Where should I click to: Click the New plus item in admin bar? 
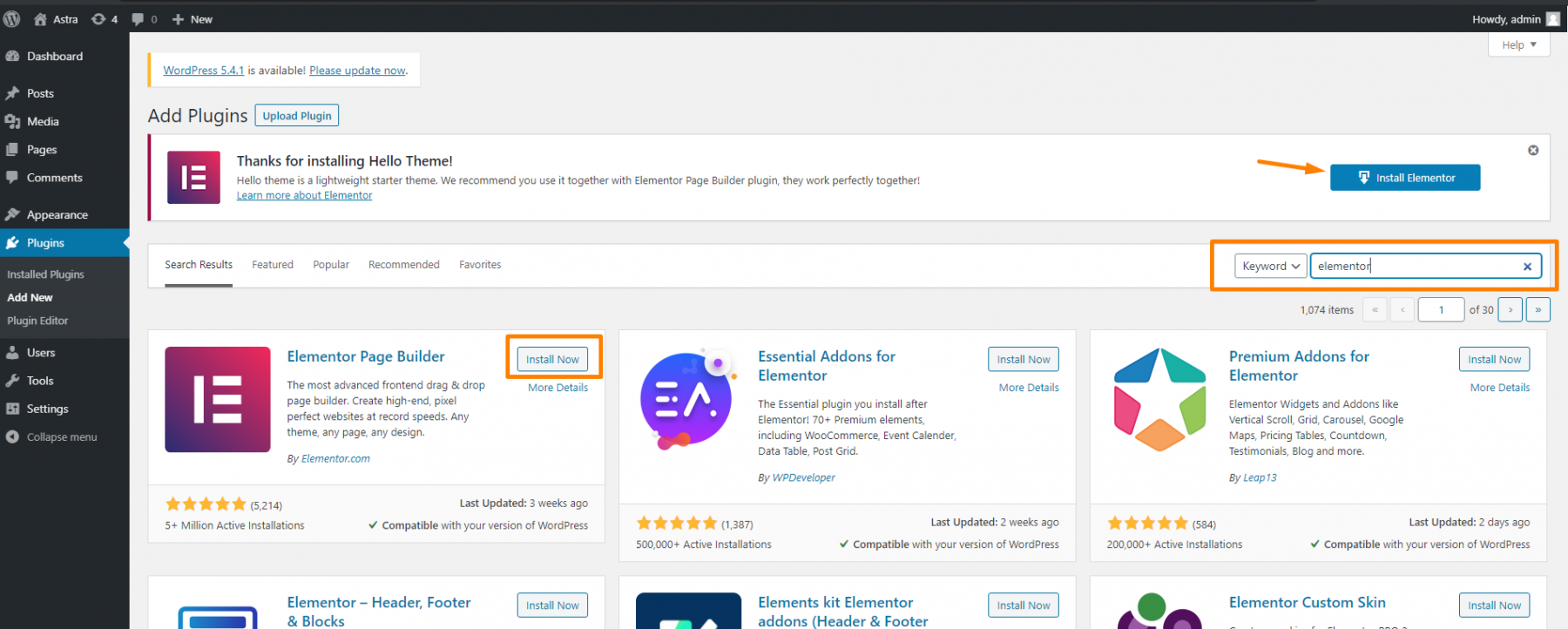coord(192,19)
